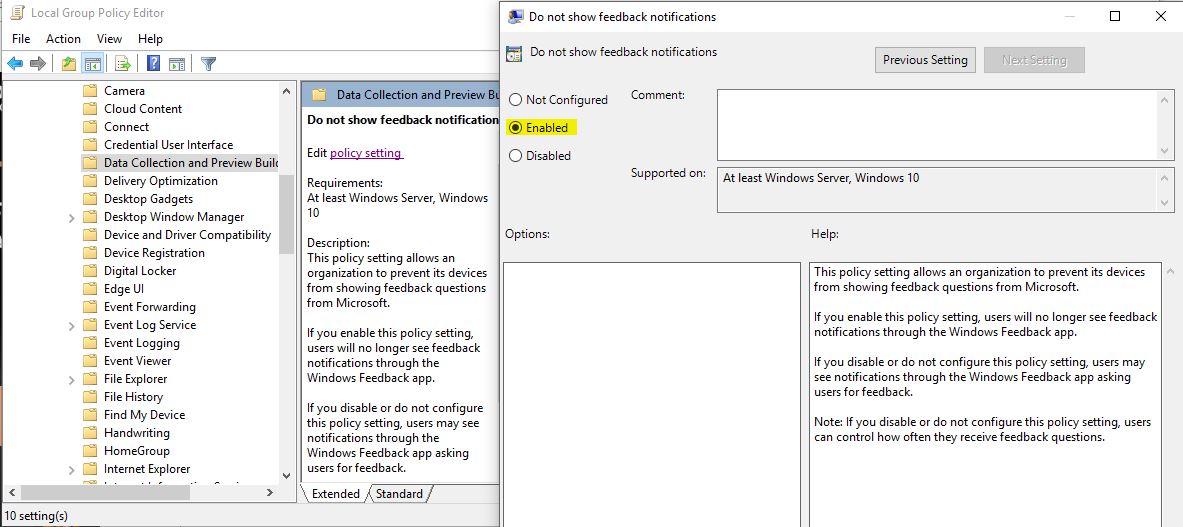Viewport: 1183px width, 527px height.
Task: Click inside the Comment text box
Action: [939, 124]
